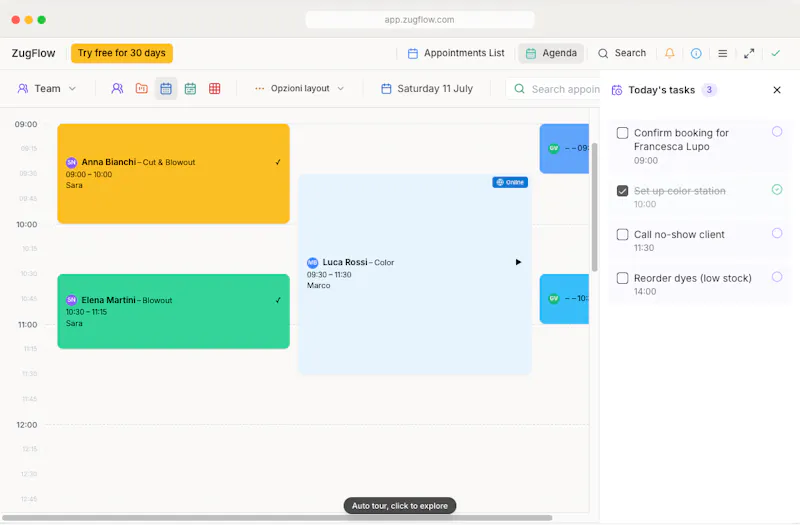Open the Appointments List tab

coord(456,53)
